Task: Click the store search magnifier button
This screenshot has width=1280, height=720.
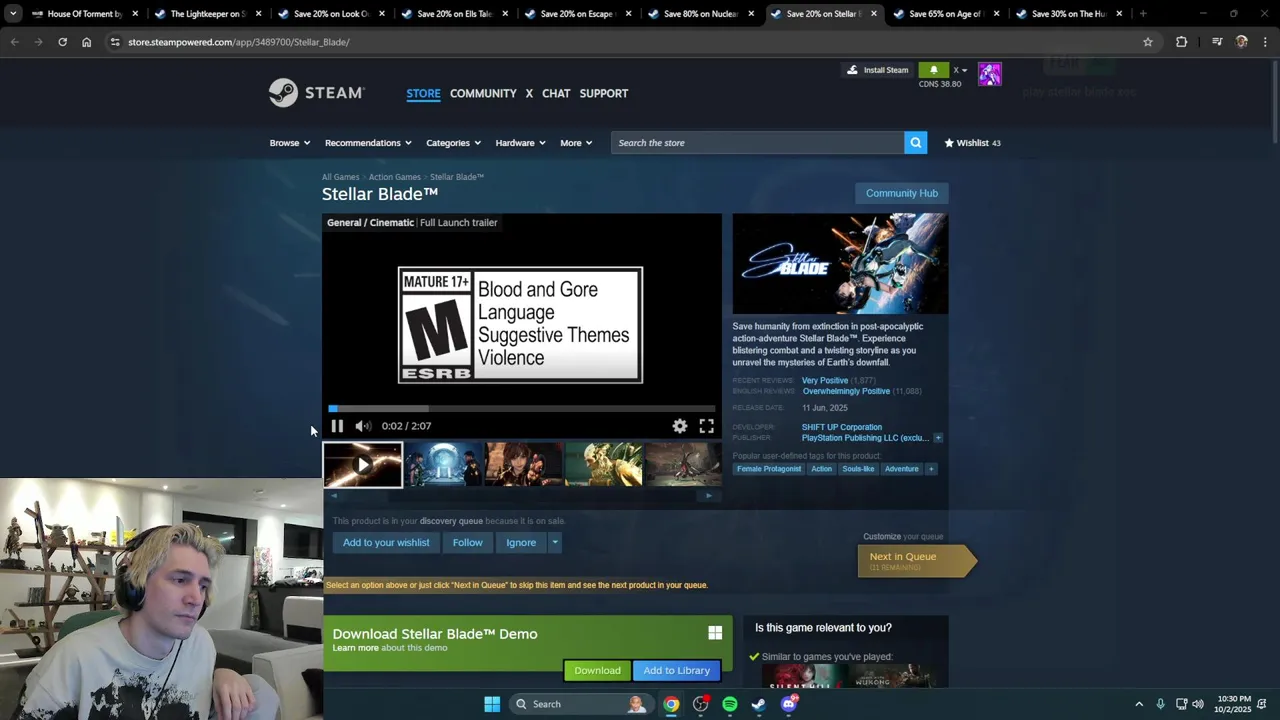Action: [x=915, y=143]
